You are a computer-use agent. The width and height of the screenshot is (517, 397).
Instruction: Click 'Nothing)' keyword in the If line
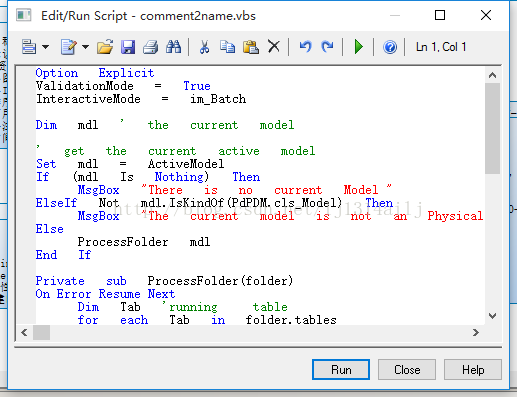coord(182,177)
